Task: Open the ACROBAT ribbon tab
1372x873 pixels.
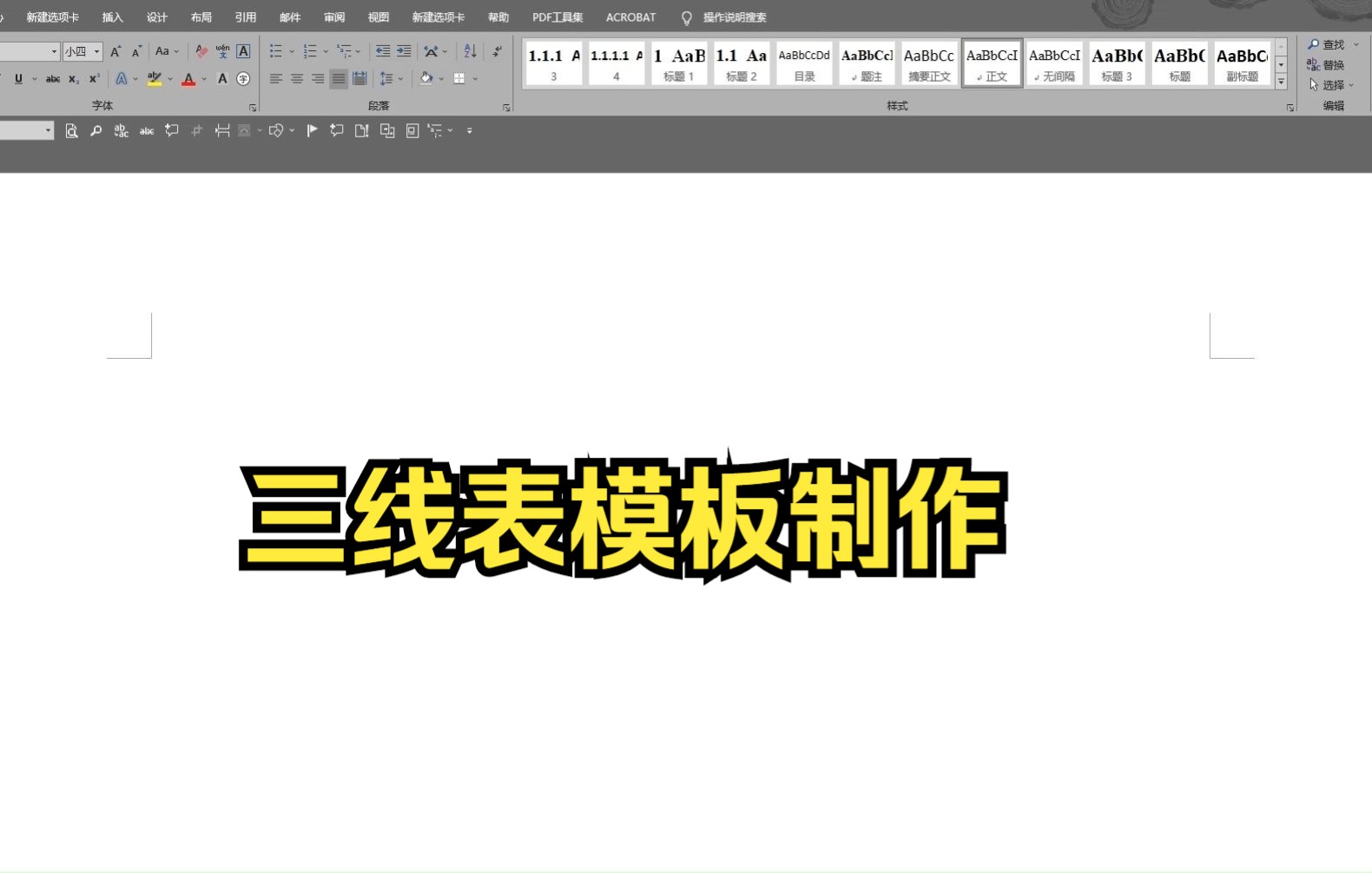Action: point(631,17)
